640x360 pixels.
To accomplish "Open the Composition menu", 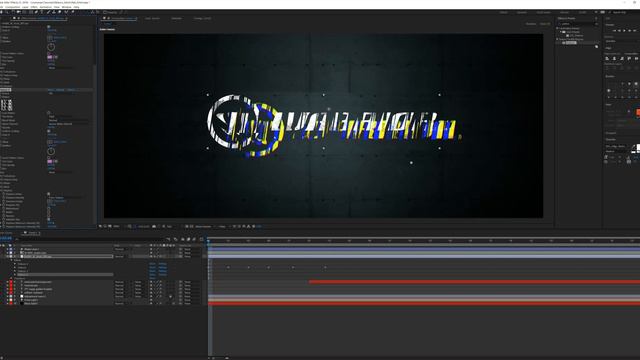I will (12, 7).
